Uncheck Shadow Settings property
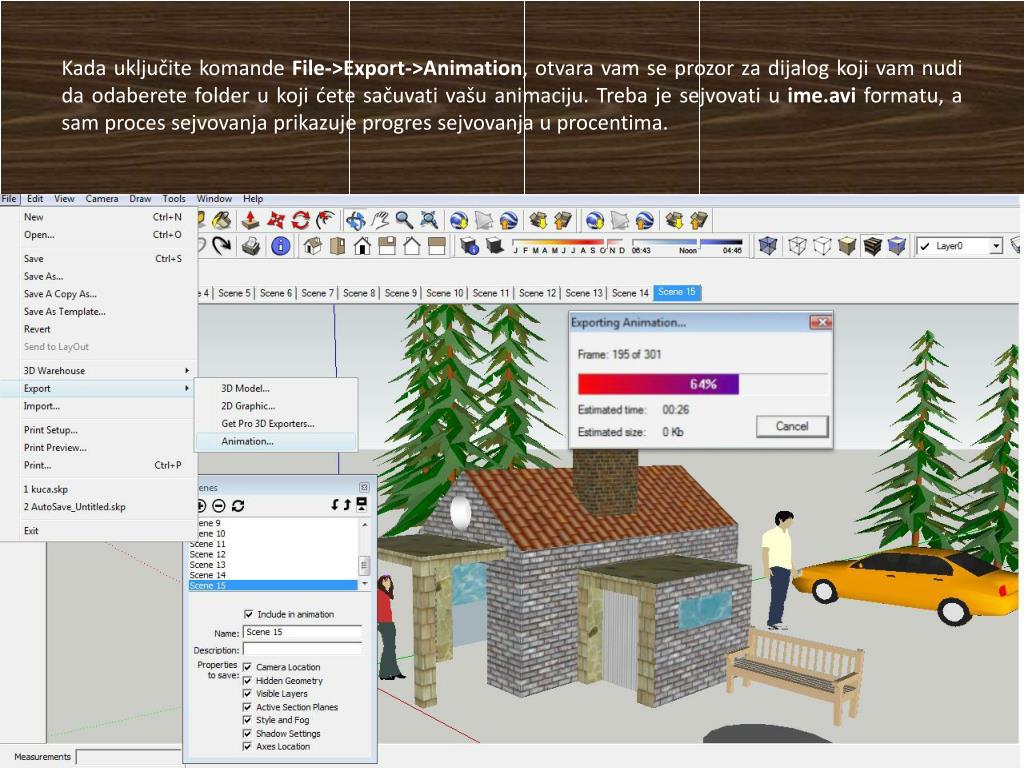Image resolution: width=1024 pixels, height=768 pixels. click(x=248, y=733)
